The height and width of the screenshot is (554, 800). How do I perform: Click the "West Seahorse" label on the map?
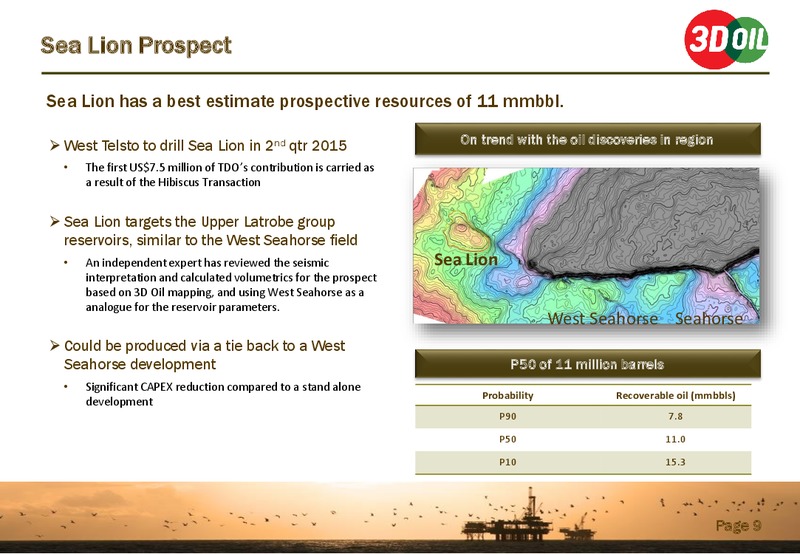point(603,318)
